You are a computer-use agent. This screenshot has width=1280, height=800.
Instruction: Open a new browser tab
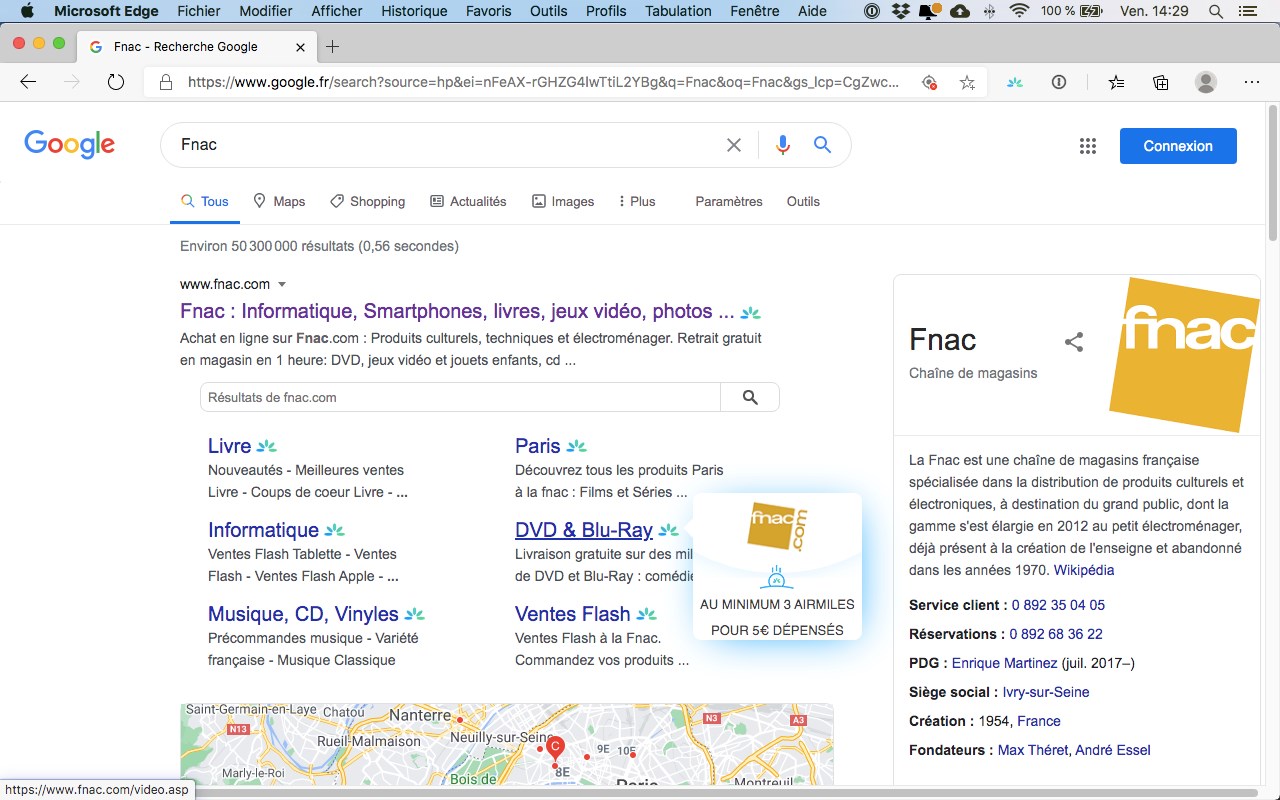333,47
